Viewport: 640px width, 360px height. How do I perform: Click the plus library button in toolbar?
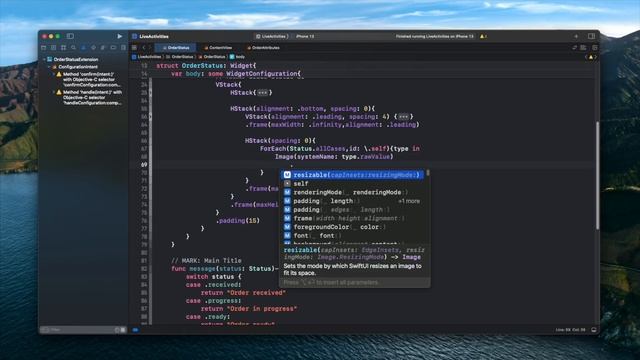(x=576, y=36)
